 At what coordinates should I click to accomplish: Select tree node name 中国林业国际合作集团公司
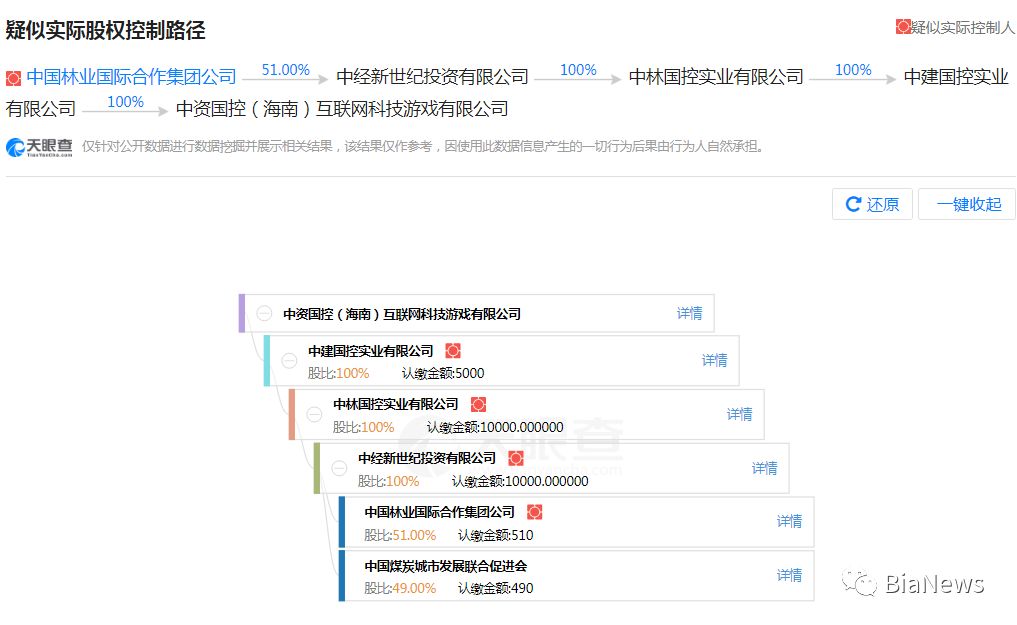point(439,512)
